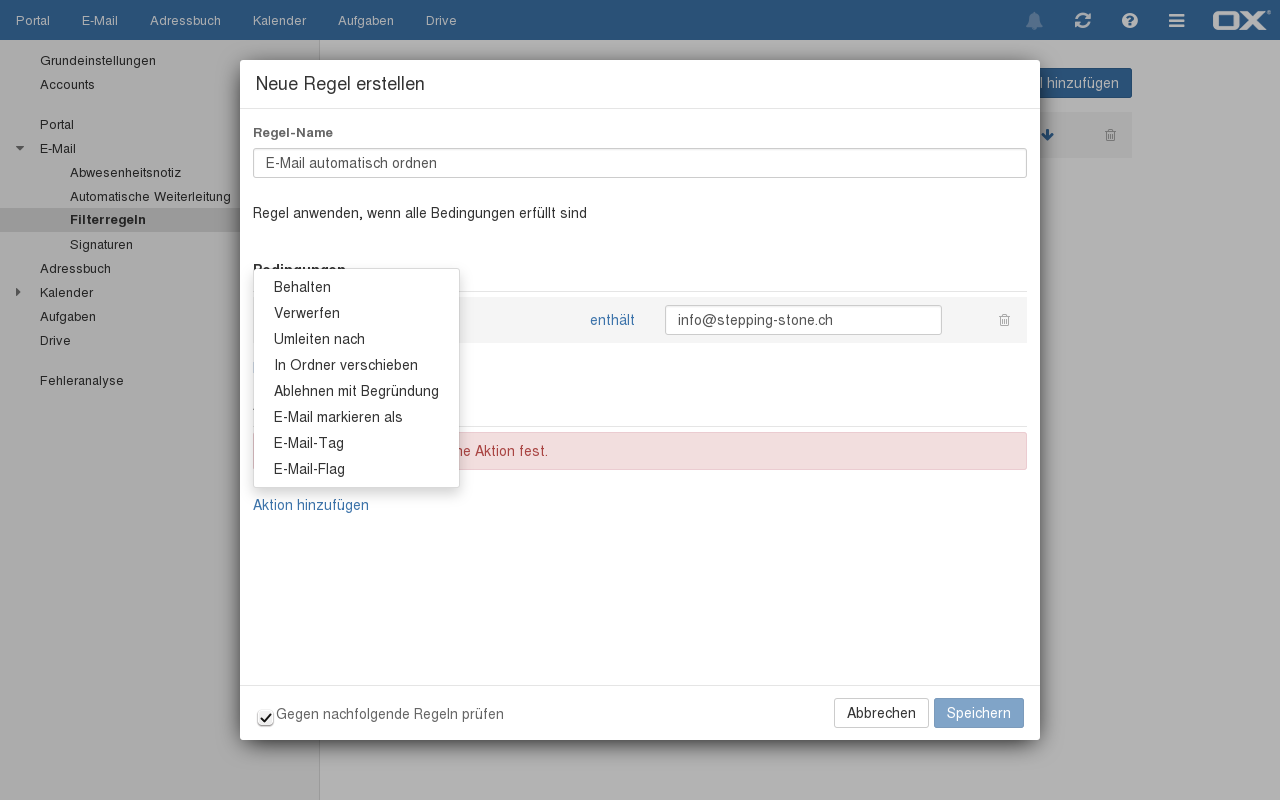1280x800 pixels.
Task: Open the 'enthält' comparison dropdown
Action: click(612, 320)
